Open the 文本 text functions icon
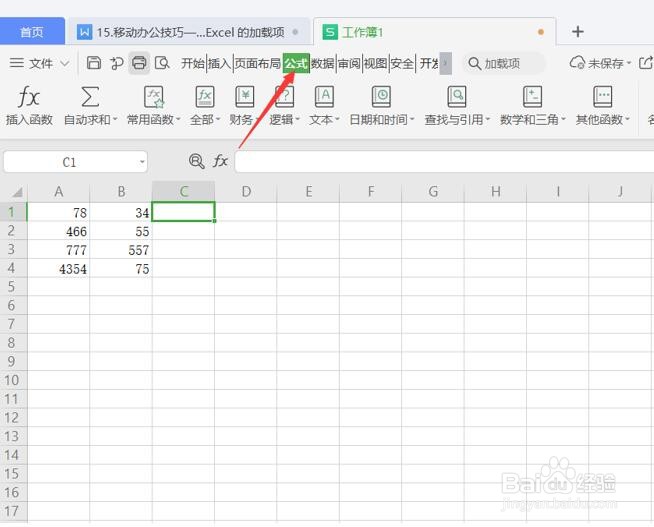This screenshot has width=654, height=527. 324,97
